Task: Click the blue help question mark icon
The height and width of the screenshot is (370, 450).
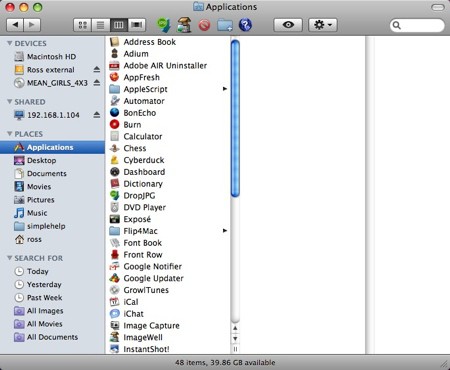Action: pyautogui.click(x=245, y=25)
